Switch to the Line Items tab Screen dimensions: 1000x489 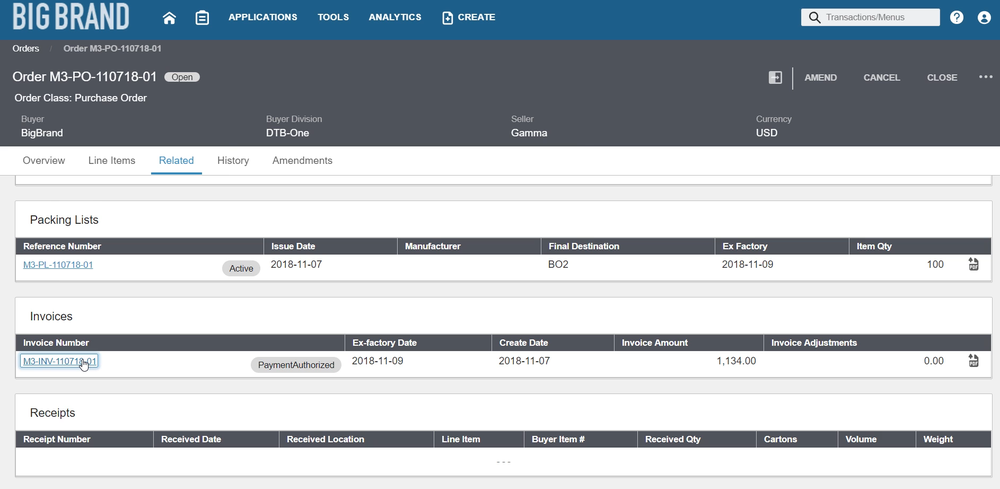click(112, 161)
